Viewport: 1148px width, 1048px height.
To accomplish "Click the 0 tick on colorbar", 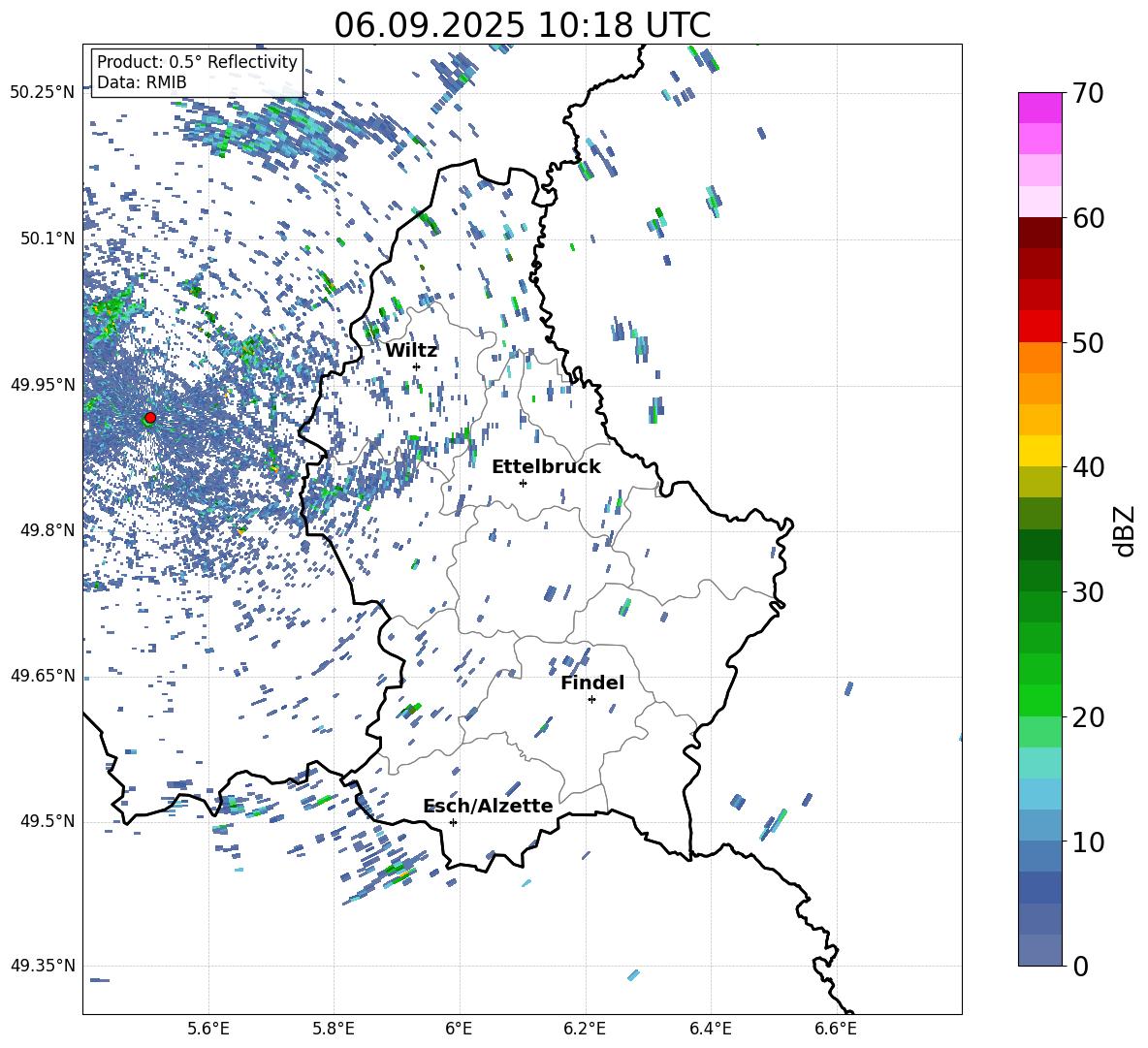I will coord(1080,966).
